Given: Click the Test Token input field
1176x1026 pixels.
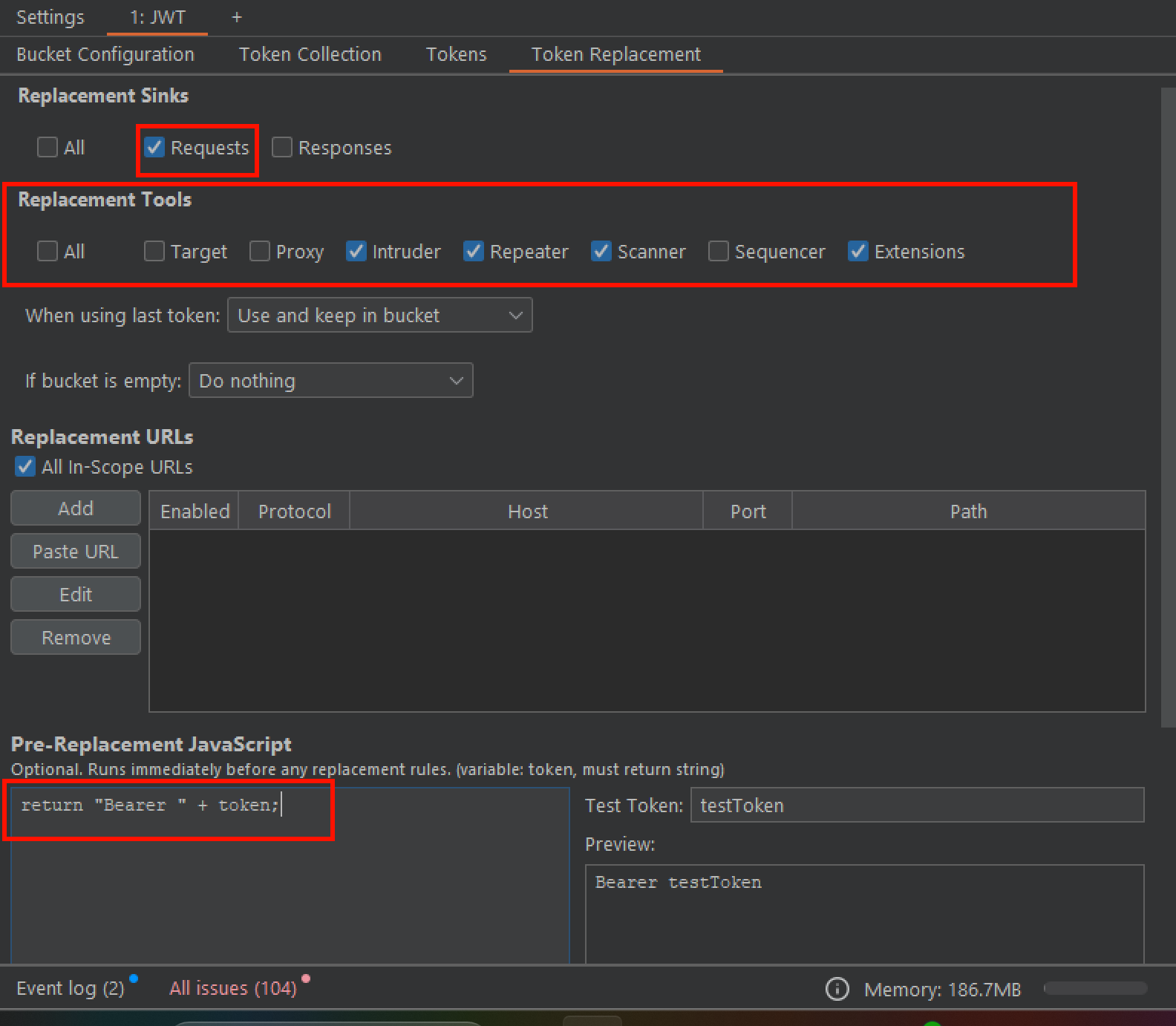Looking at the screenshot, I should tap(917, 805).
